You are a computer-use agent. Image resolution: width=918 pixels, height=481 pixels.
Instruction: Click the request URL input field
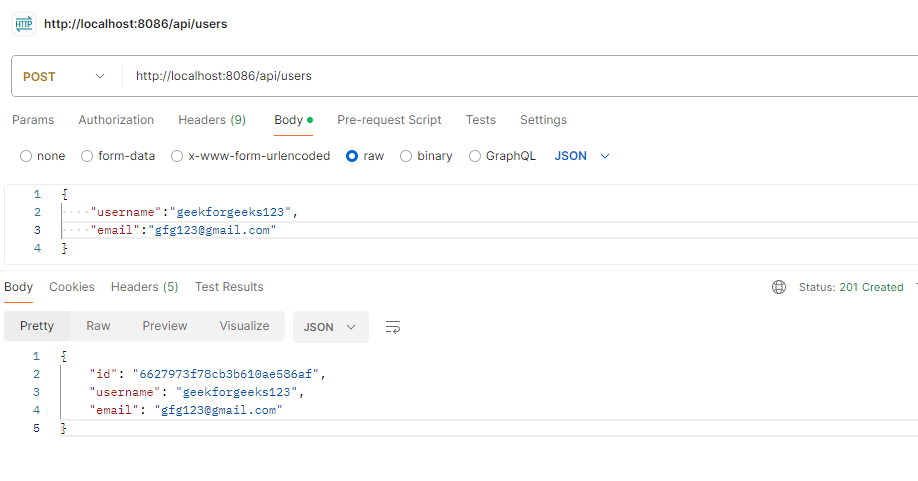point(500,76)
